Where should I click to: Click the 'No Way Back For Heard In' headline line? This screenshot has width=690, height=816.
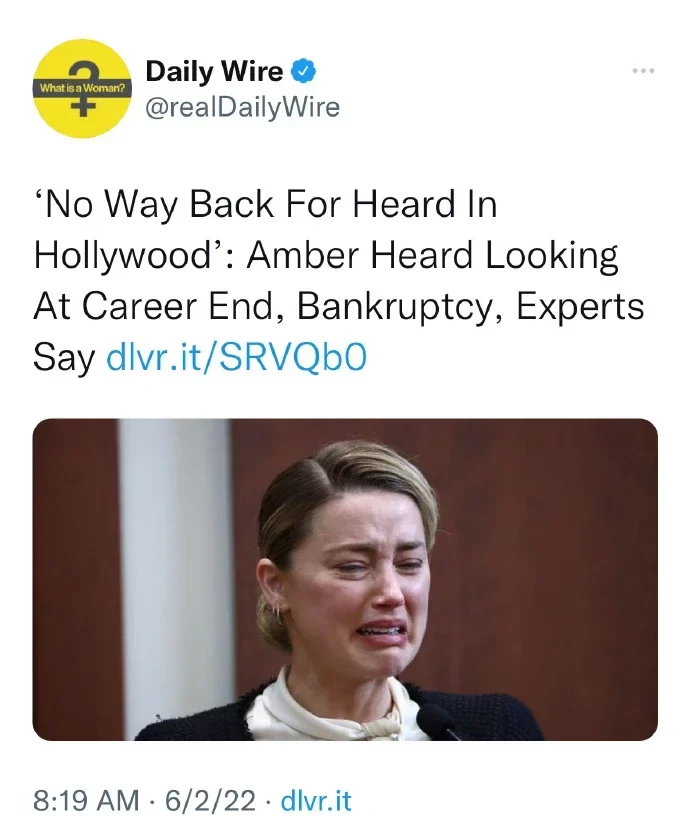266,203
